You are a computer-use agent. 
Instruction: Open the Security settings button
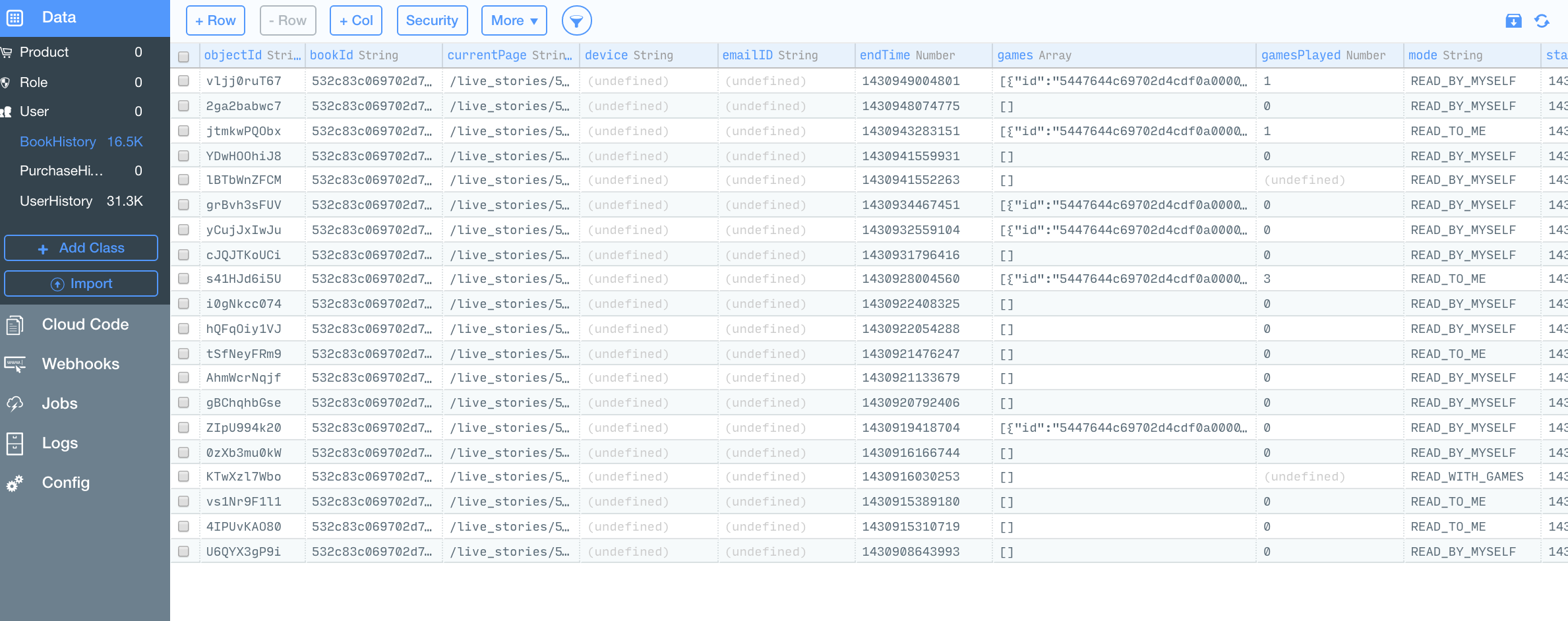coord(433,20)
